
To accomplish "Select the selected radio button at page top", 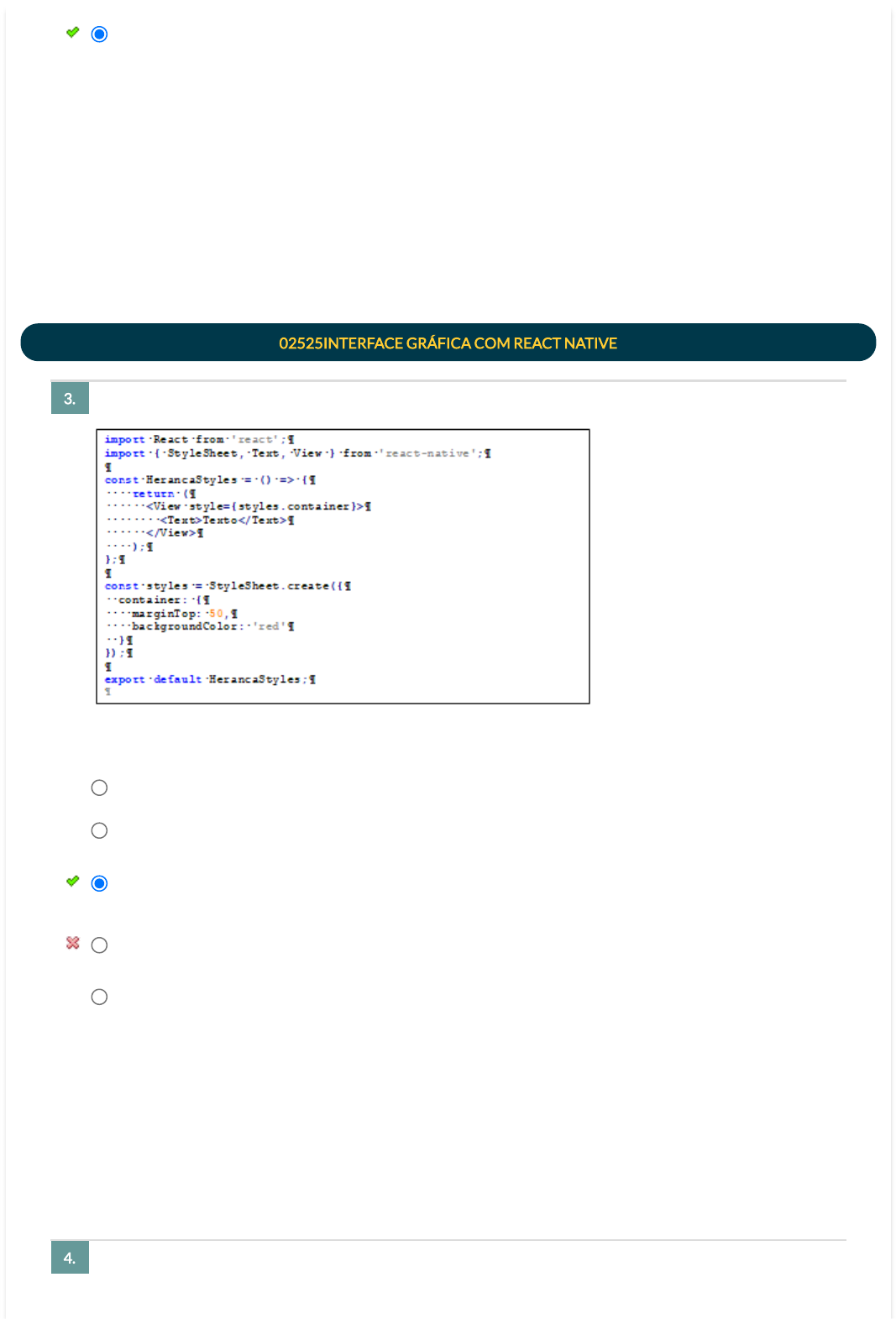I will pyautogui.click(x=99, y=34).
